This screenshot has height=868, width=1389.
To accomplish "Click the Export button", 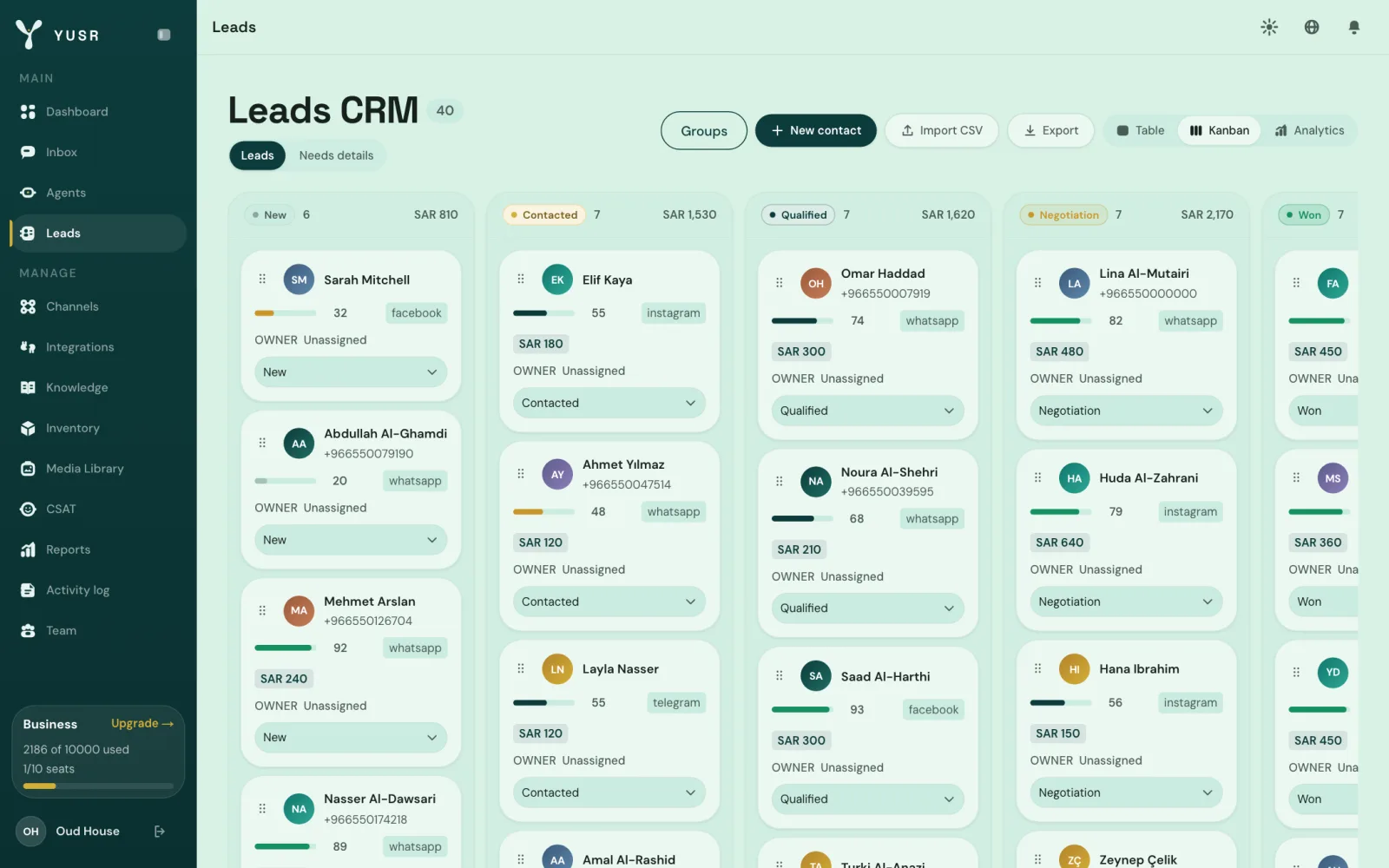I will coord(1051,130).
